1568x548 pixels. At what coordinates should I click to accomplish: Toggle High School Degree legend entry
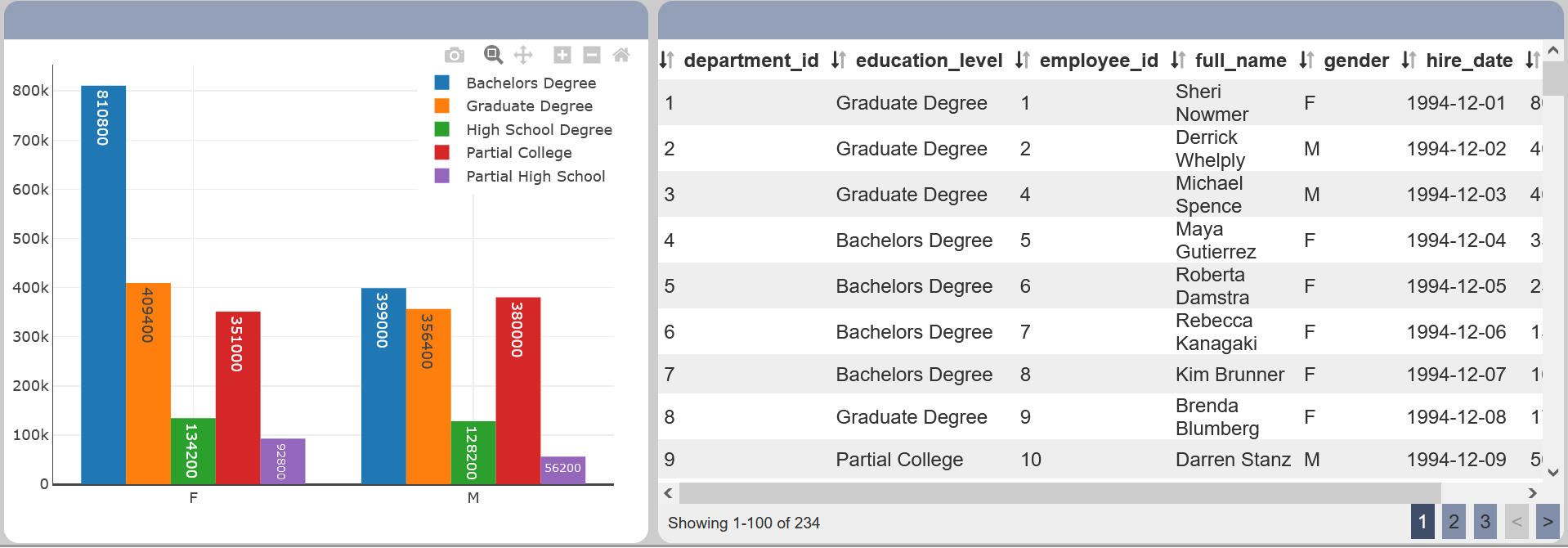pos(524,129)
